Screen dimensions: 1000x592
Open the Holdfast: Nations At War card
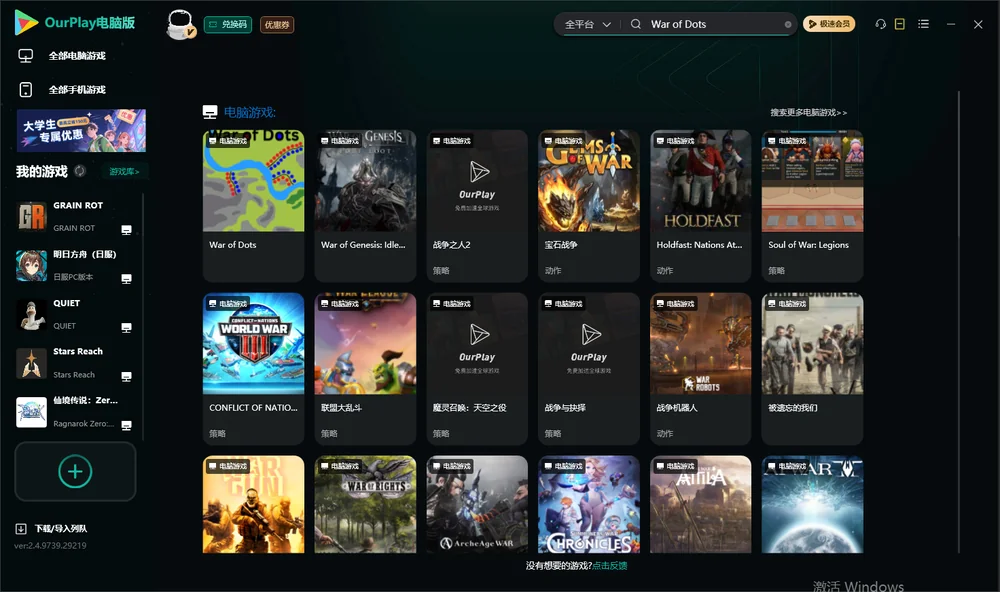[x=701, y=205]
